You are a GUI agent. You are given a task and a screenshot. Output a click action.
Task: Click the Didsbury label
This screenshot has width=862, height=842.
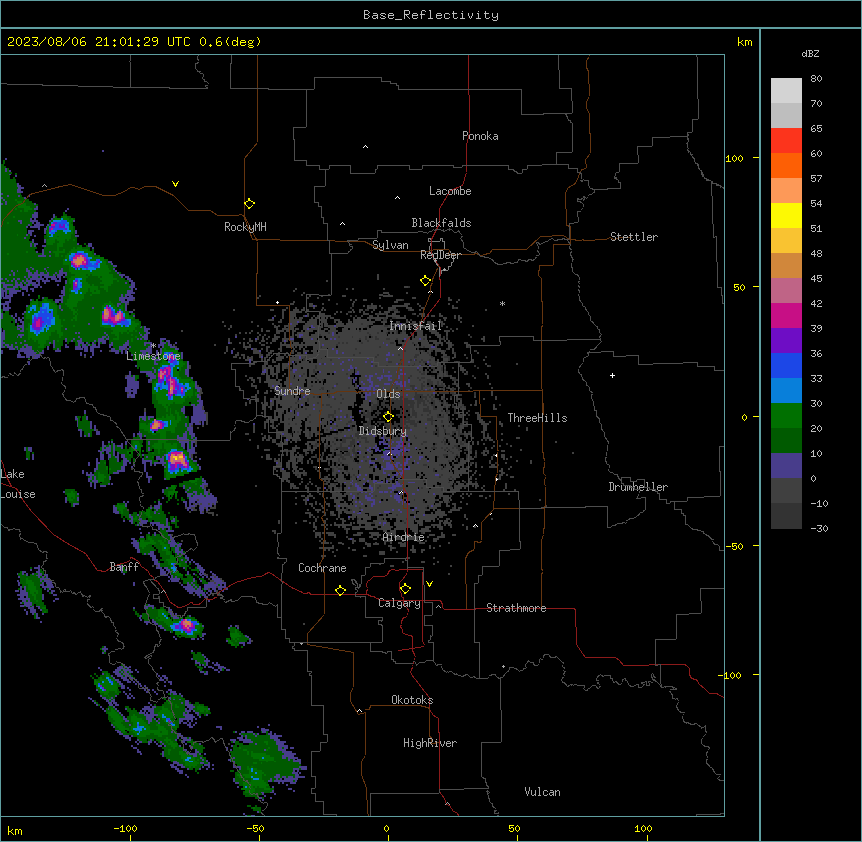[x=383, y=431]
